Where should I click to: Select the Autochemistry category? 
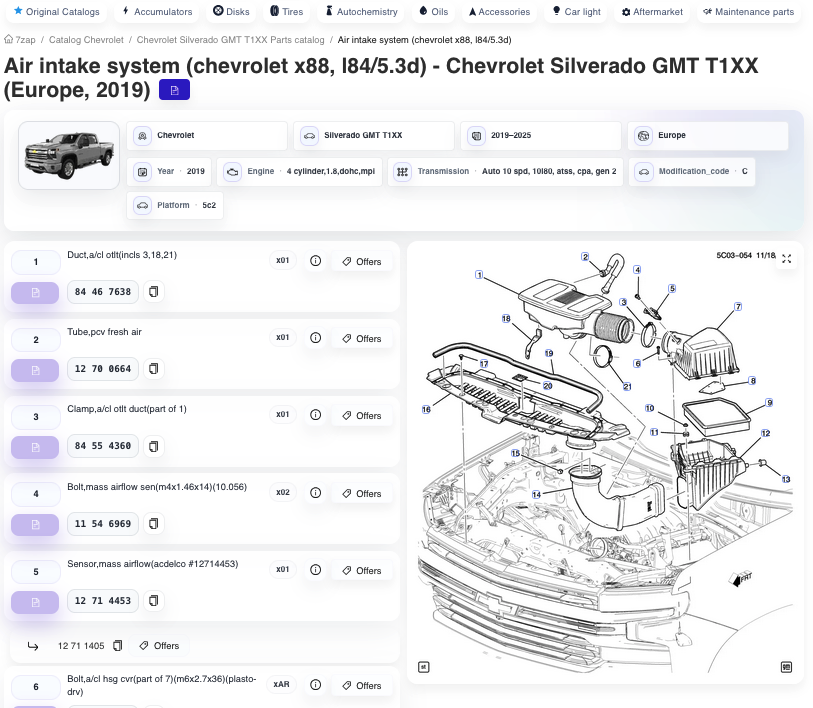(361, 11)
